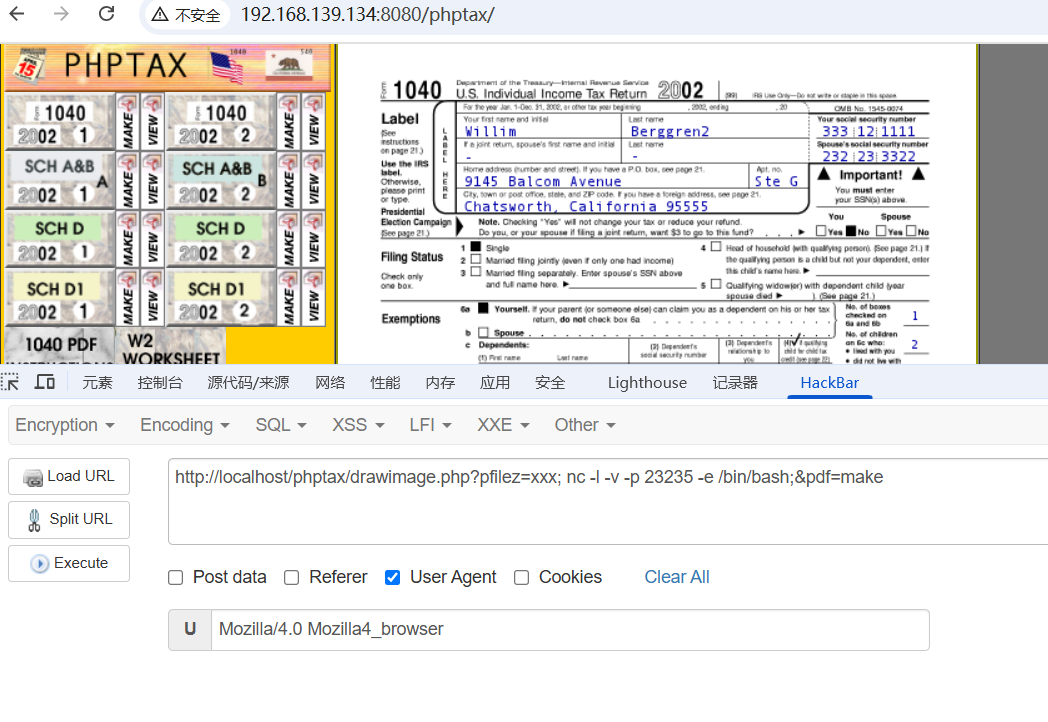Click the Clear All link
Image resolution: width=1048 pixels, height=722 pixels.
click(676, 577)
